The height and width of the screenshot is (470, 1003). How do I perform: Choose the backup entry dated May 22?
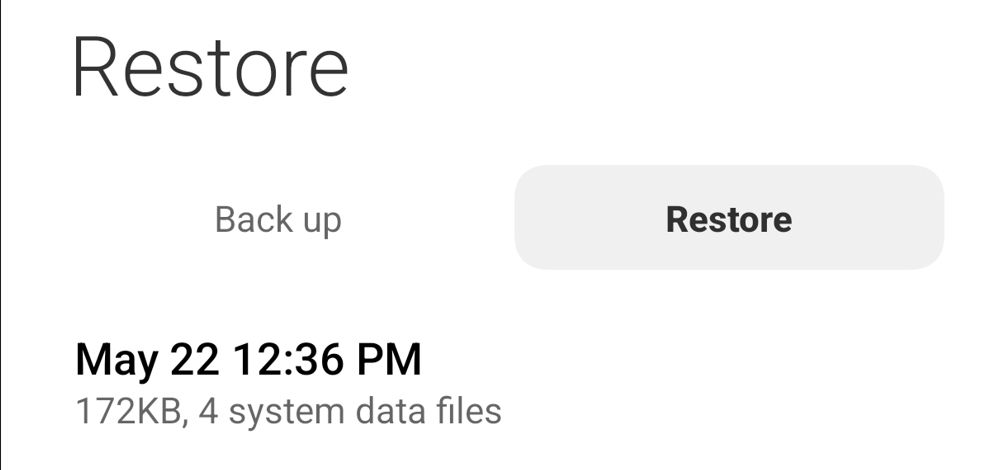(x=502, y=384)
